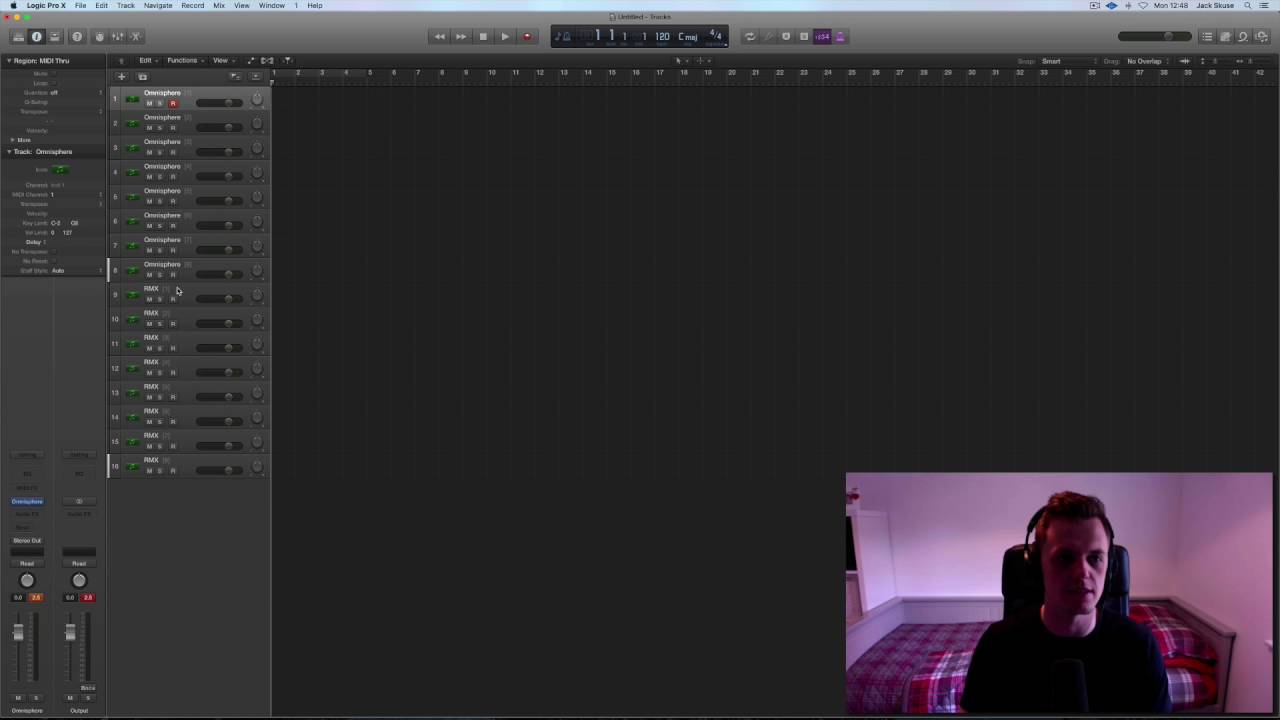Open the command-click tool menu

(x=702, y=61)
